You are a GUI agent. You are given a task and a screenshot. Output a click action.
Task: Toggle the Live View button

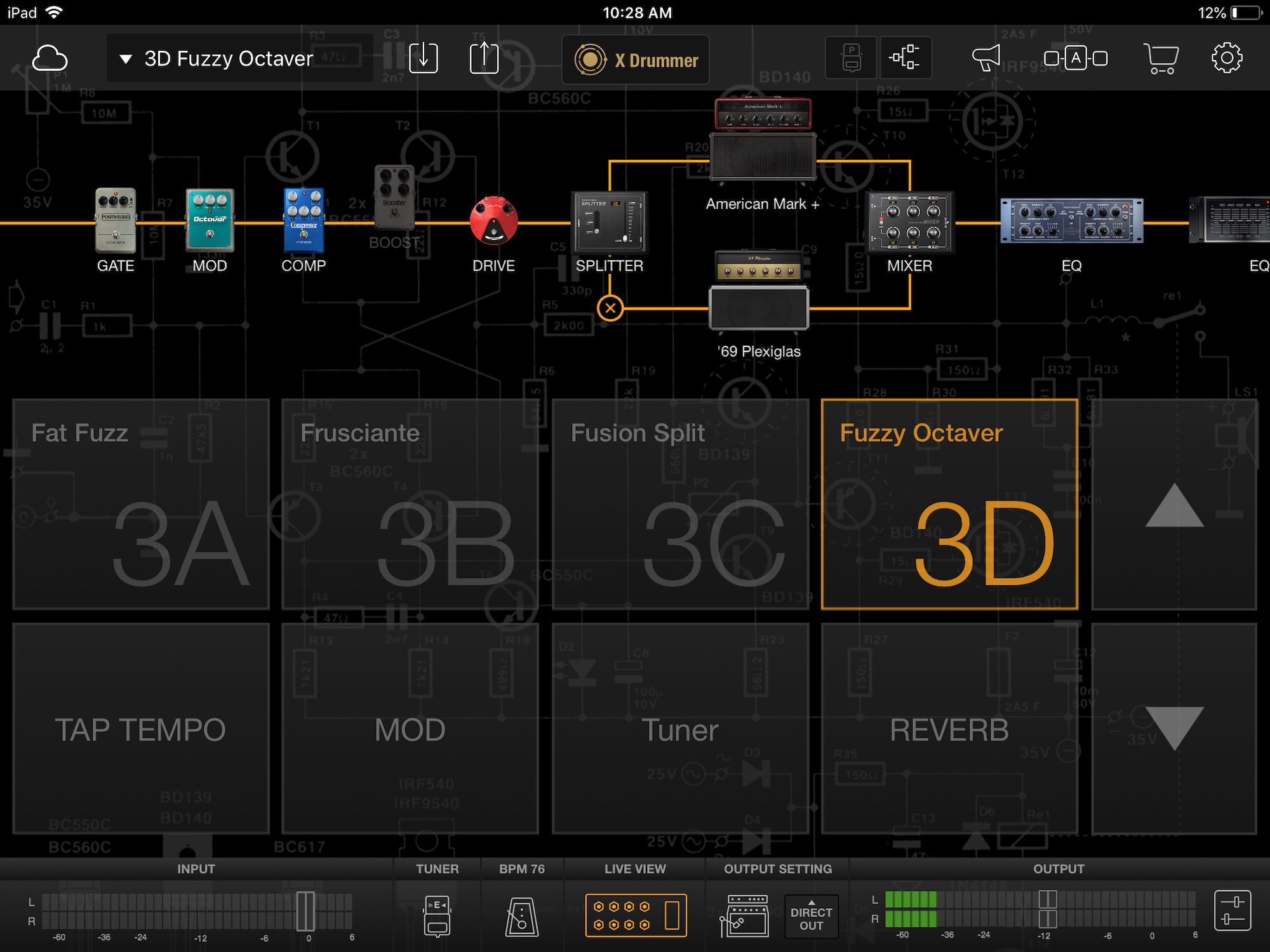(636, 915)
